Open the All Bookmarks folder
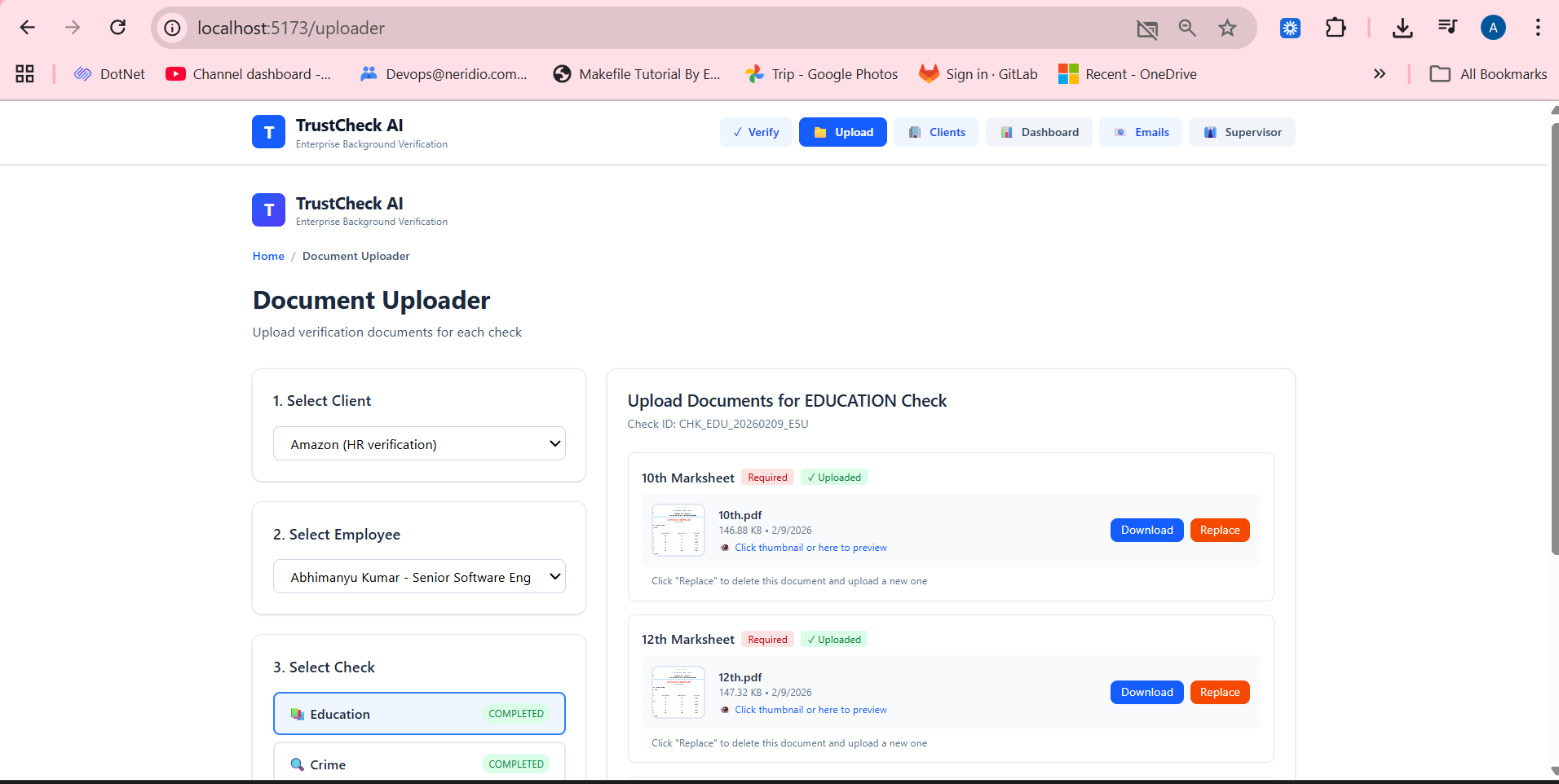 [1488, 74]
